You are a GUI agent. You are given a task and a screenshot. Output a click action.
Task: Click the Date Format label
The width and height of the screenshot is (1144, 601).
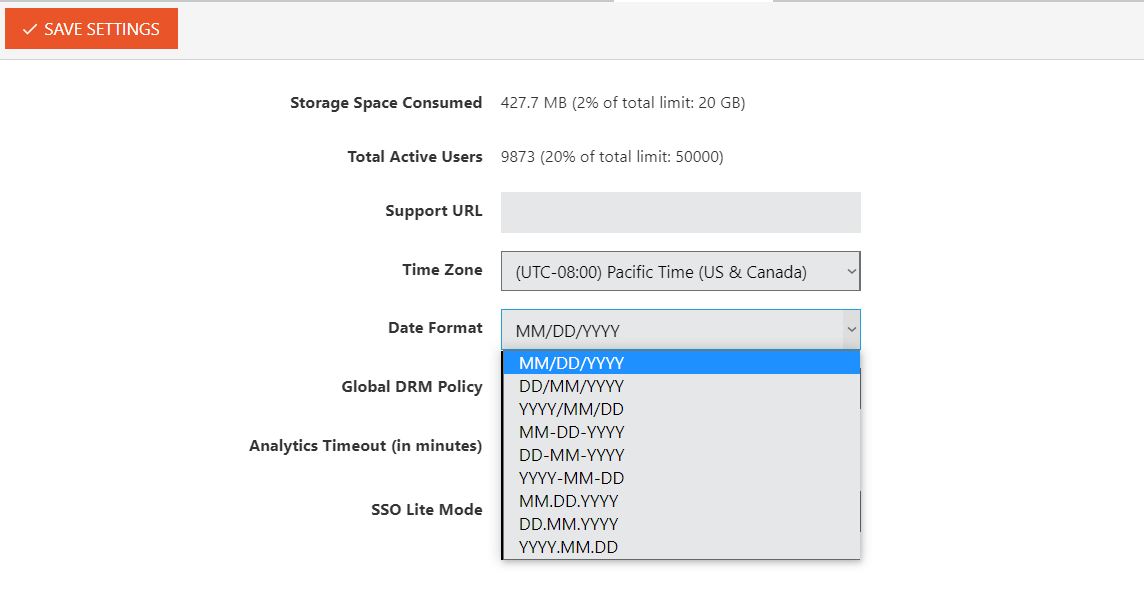coord(435,328)
